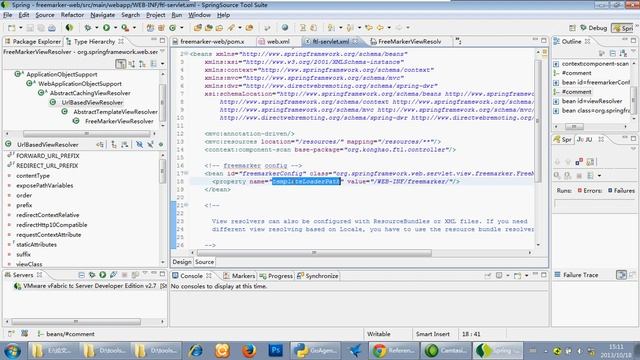640x360 pixels.
Task: Open the Window menu
Action: pyautogui.click(x=199, y=15)
